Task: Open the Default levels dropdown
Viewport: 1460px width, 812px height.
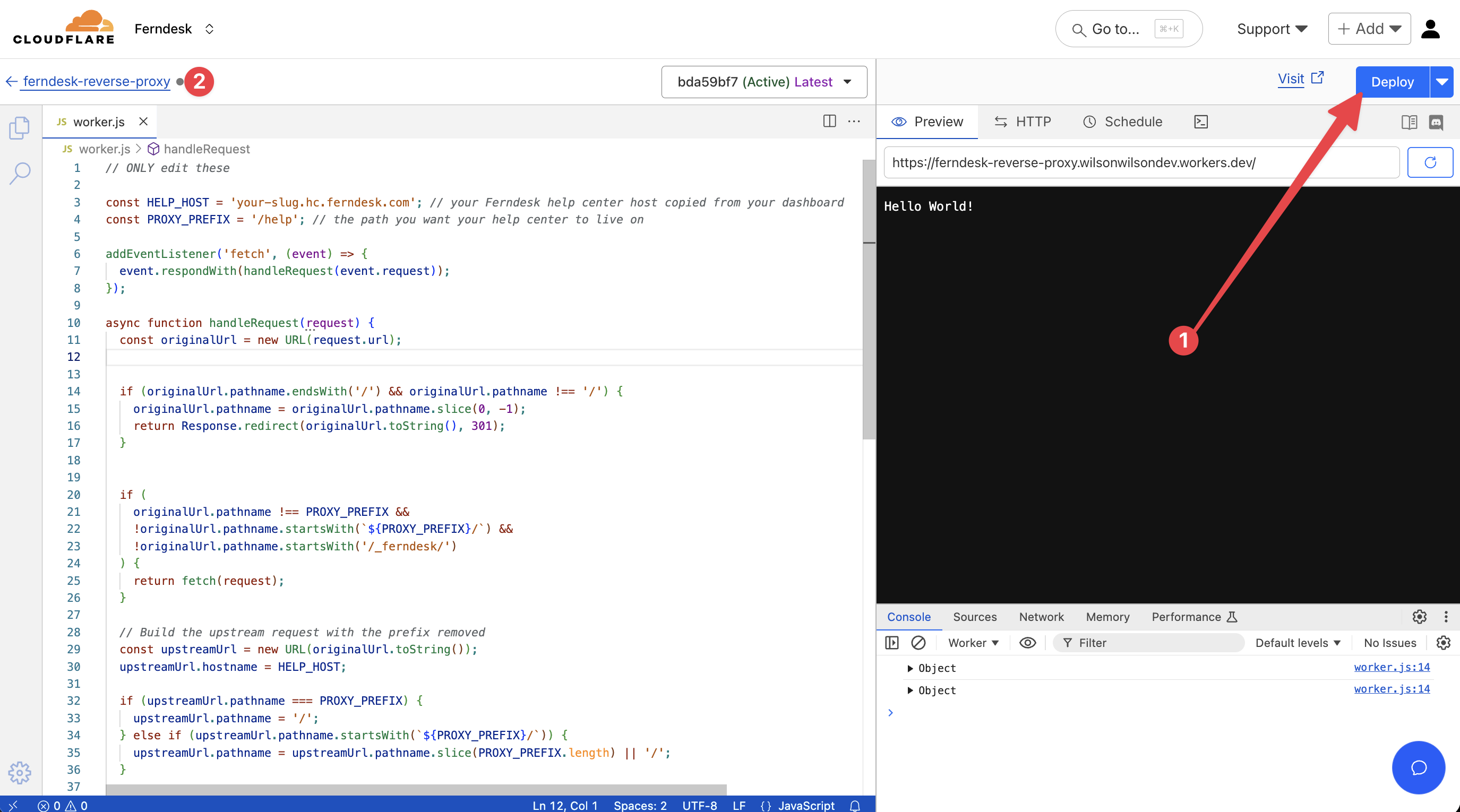Action: 1298,643
